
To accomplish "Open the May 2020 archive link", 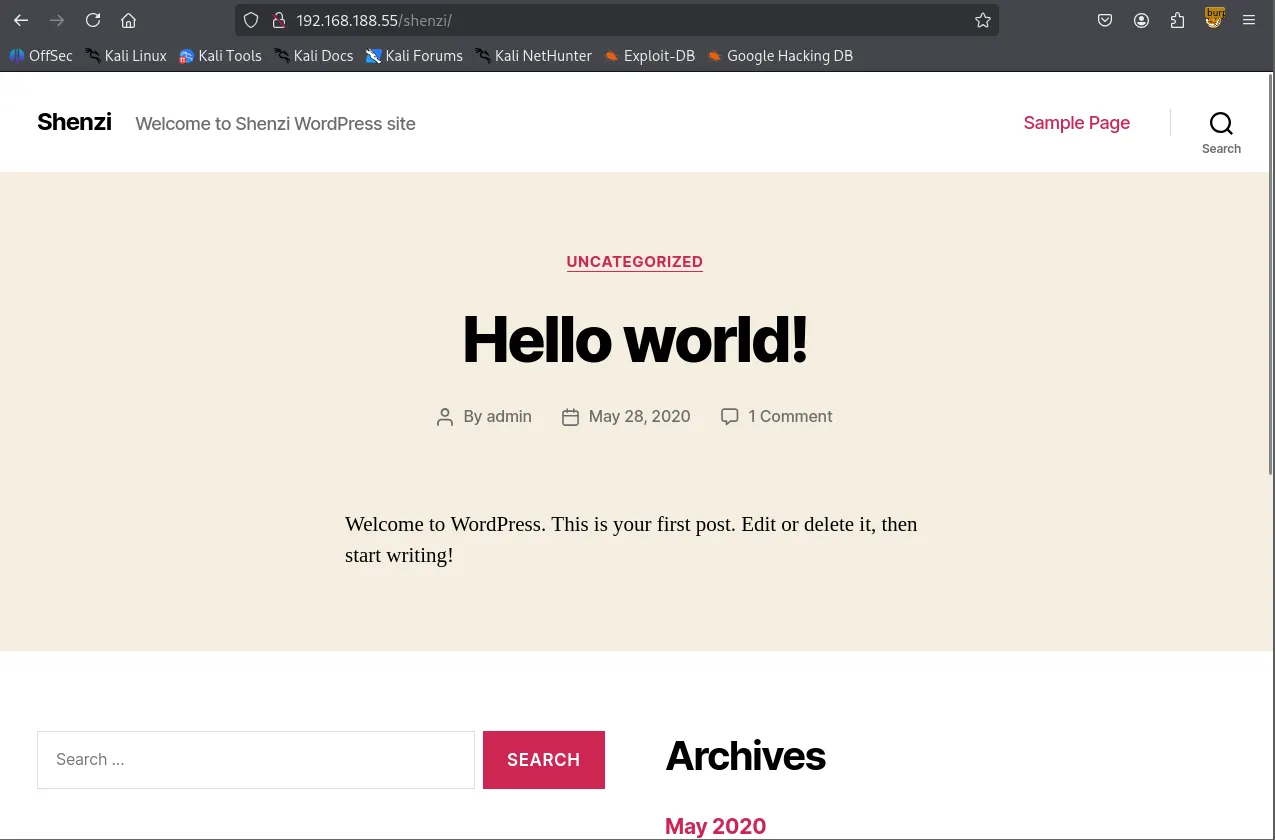I will pos(715,826).
